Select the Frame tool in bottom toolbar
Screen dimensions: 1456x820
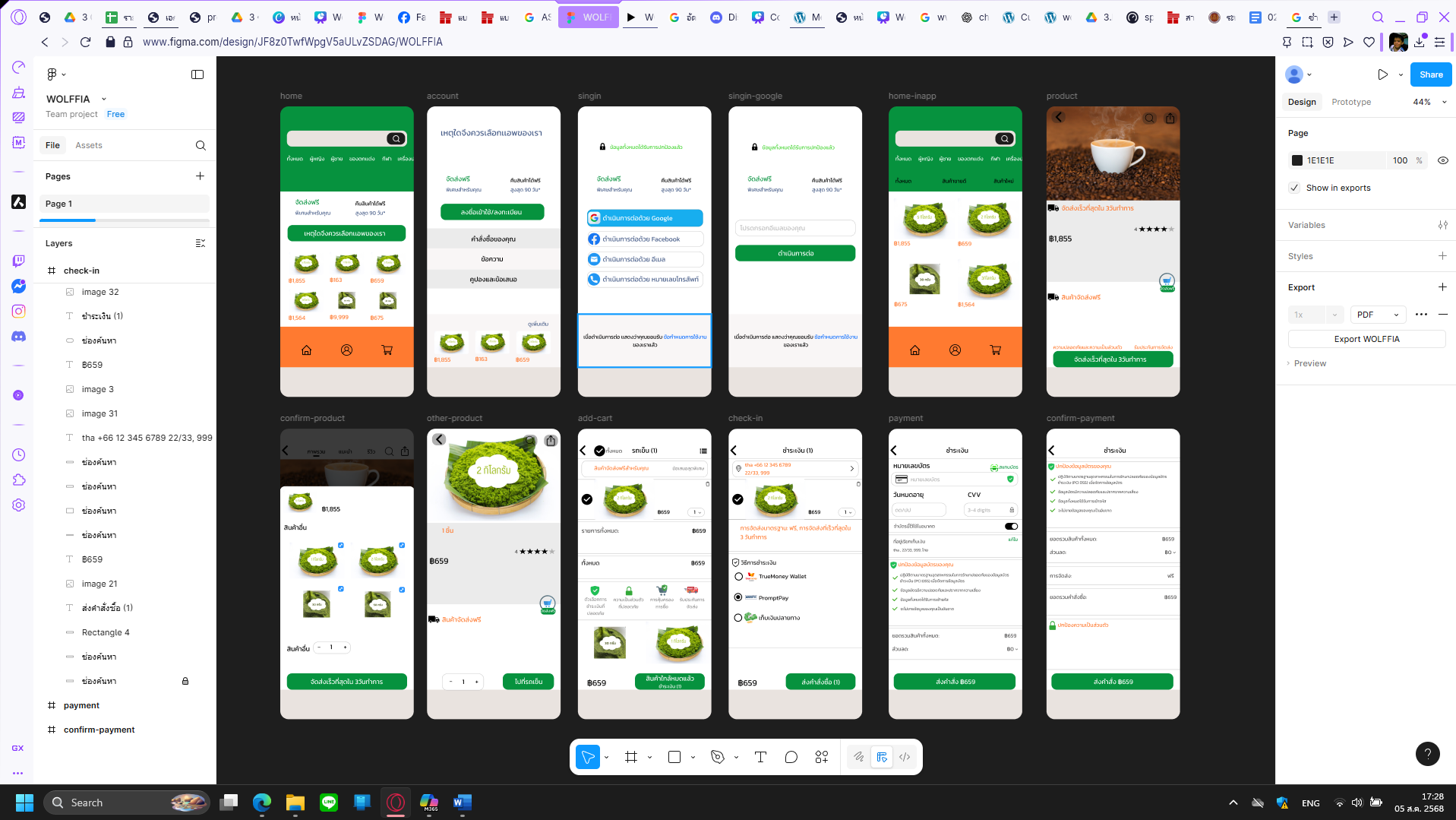click(x=630, y=757)
